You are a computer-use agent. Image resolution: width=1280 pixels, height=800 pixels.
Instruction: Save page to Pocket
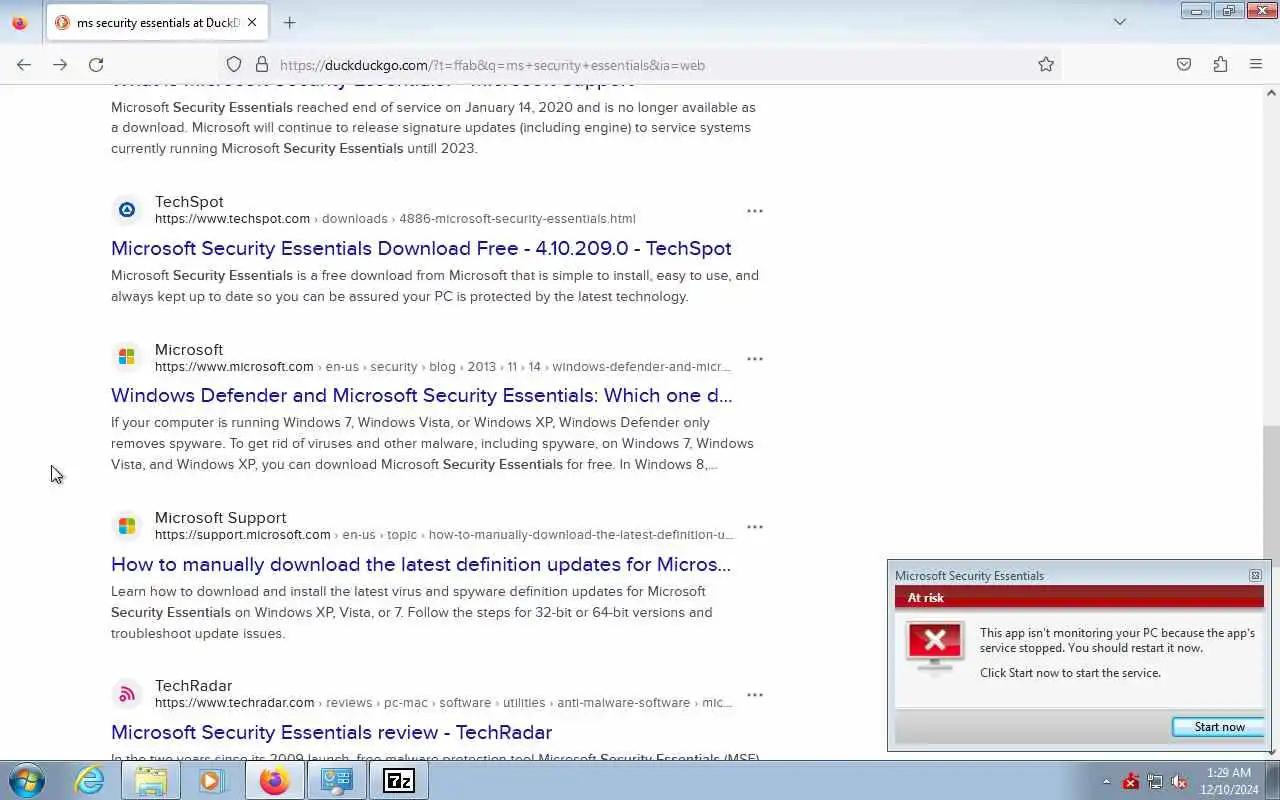click(x=1184, y=65)
